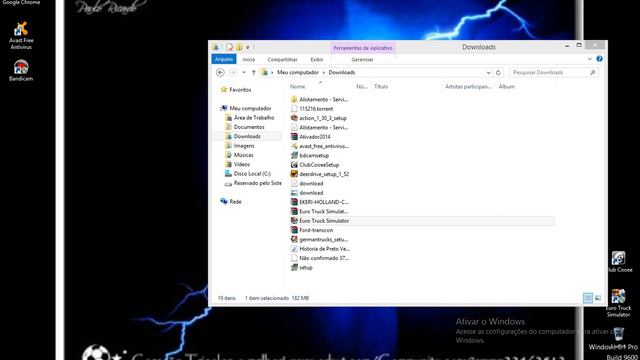Open Imagens in the navigation pane
The height and width of the screenshot is (360, 640).
[244, 146]
